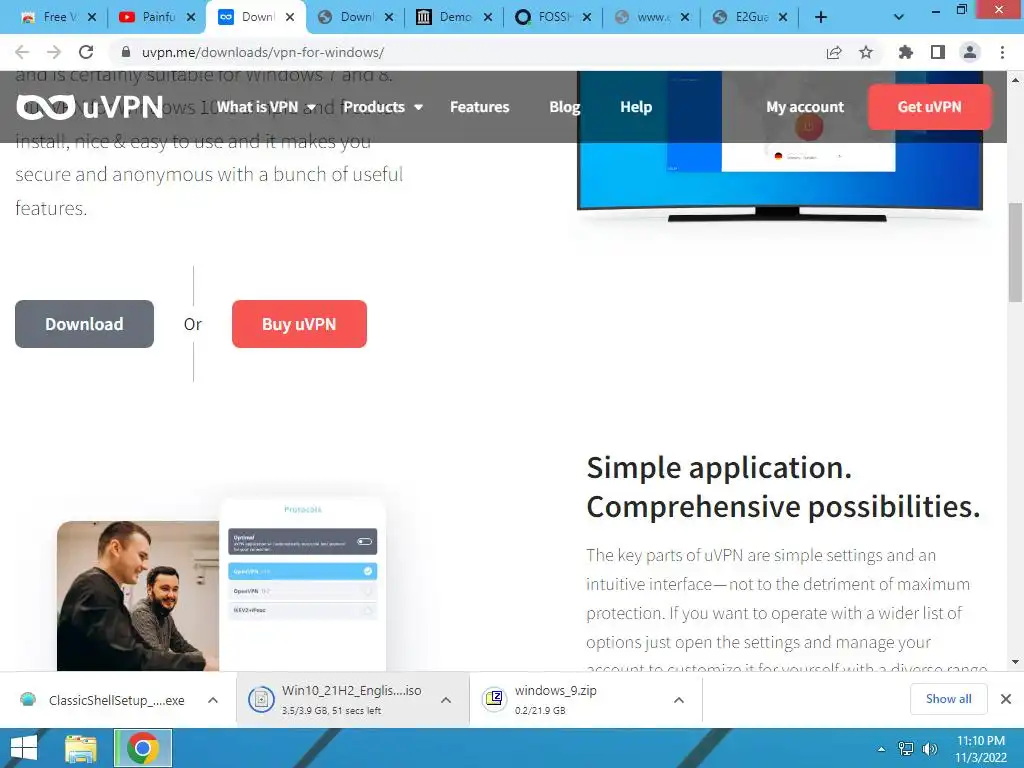Image resolution: width=1024 pixels, height=768 pixels.
Task: Click the scrollbar down arrow
Action: pyautogui.click(x=1016, y=662)
